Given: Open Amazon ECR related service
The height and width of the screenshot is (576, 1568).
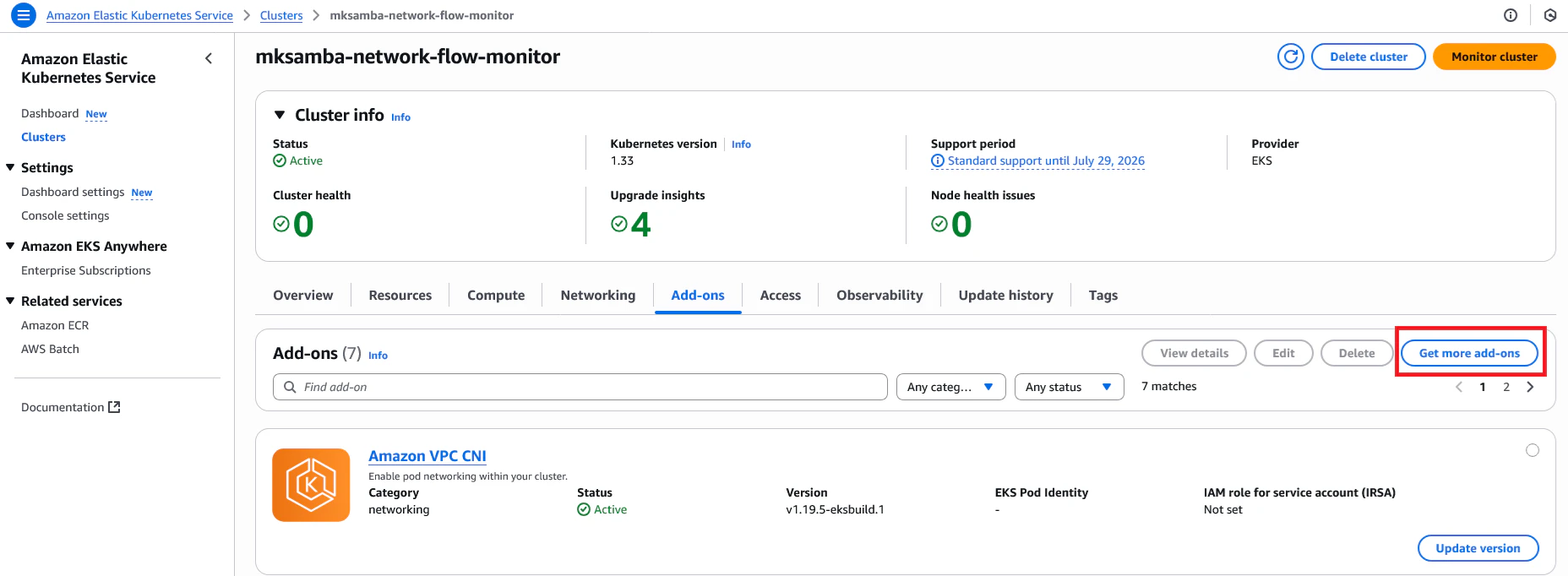Looking at the screenshot, I should point(55,325).
